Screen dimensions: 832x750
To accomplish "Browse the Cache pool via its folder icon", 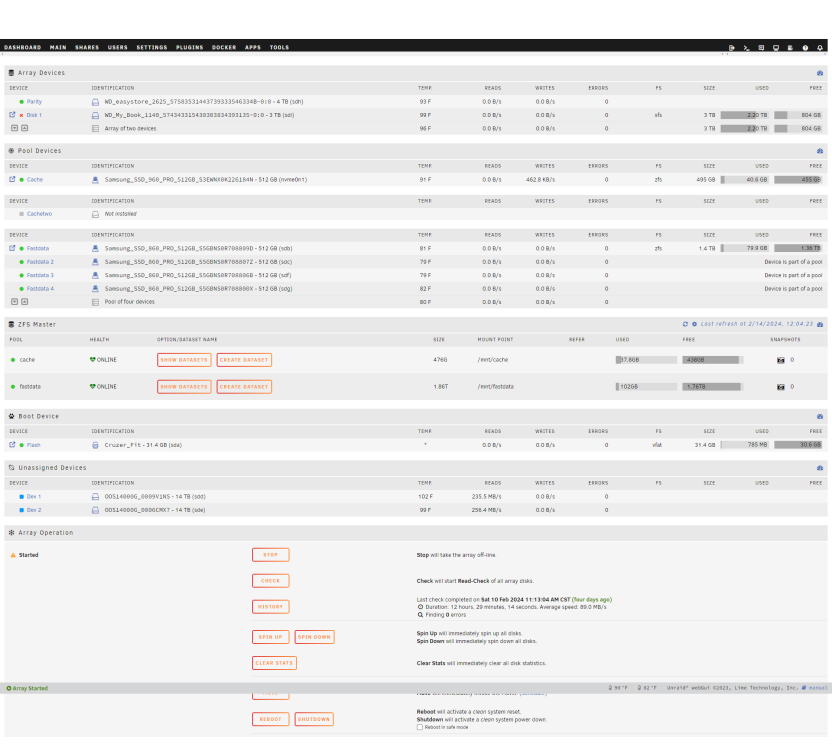I will pos(12,179).
